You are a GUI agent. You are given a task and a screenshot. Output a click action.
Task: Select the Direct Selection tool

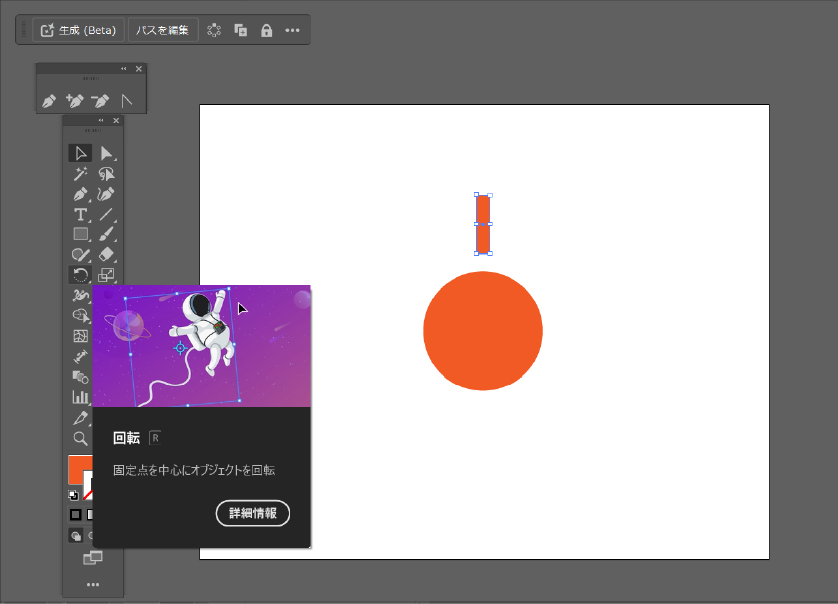106,153
